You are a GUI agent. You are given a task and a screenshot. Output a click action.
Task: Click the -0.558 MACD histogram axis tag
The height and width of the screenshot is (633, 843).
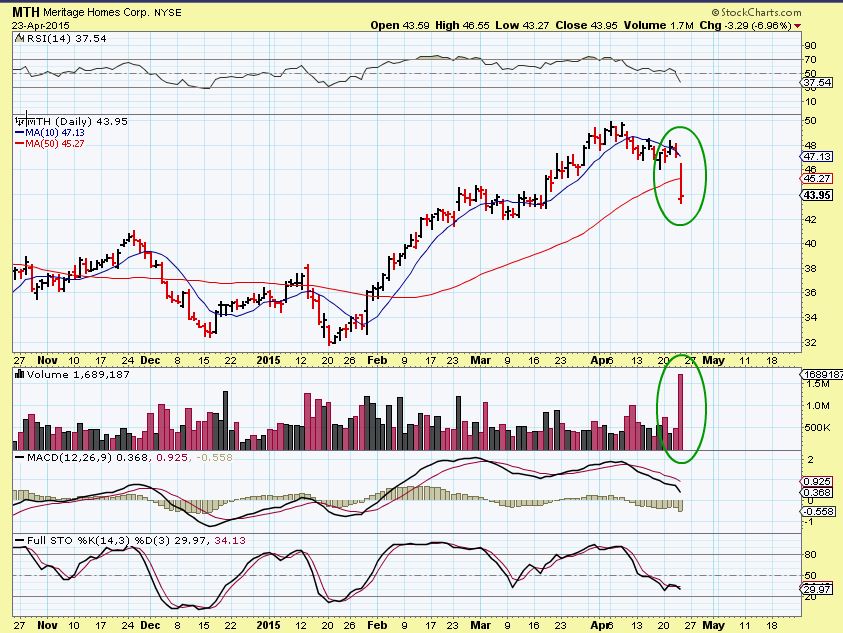point(818,511)
